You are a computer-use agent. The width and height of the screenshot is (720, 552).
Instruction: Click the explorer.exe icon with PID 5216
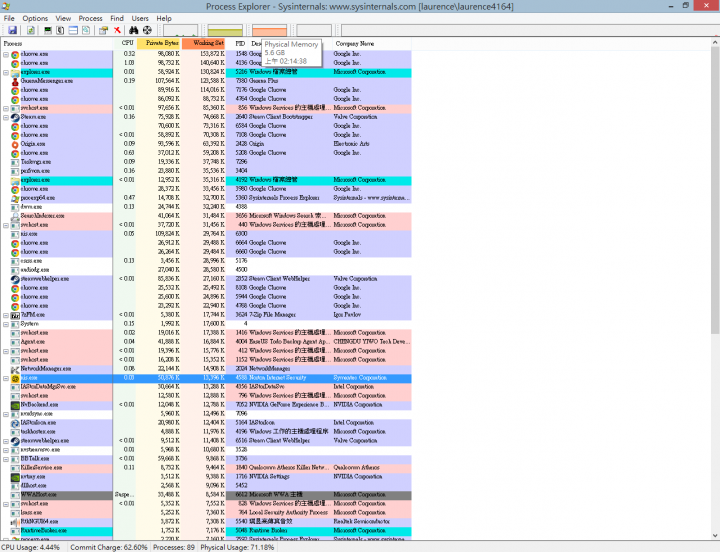coord(15,73)
